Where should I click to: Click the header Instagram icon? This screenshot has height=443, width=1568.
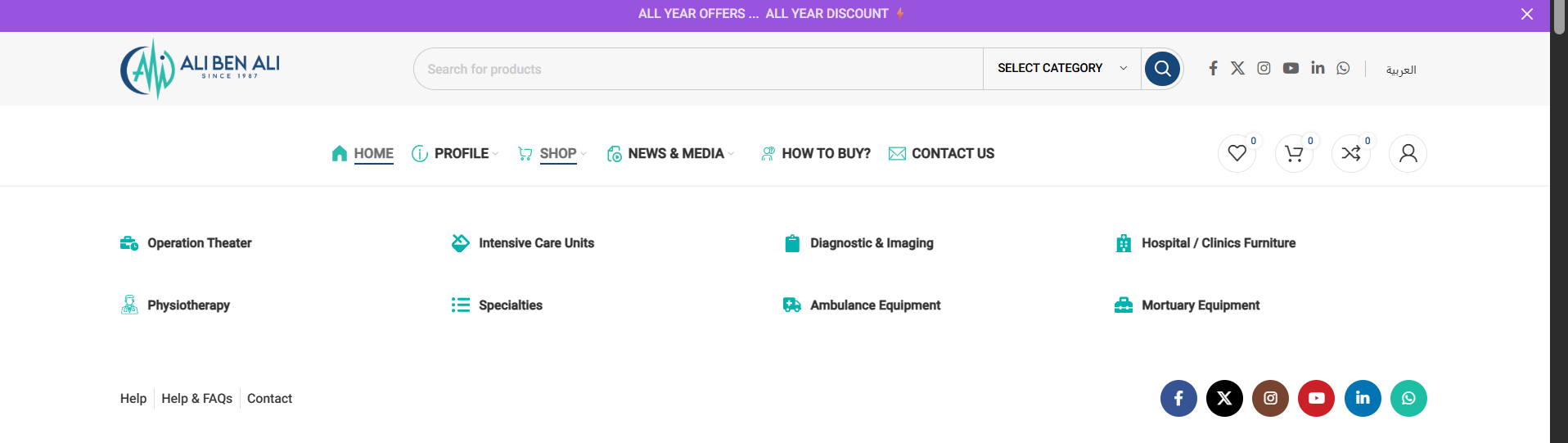tap(1264, 68)
